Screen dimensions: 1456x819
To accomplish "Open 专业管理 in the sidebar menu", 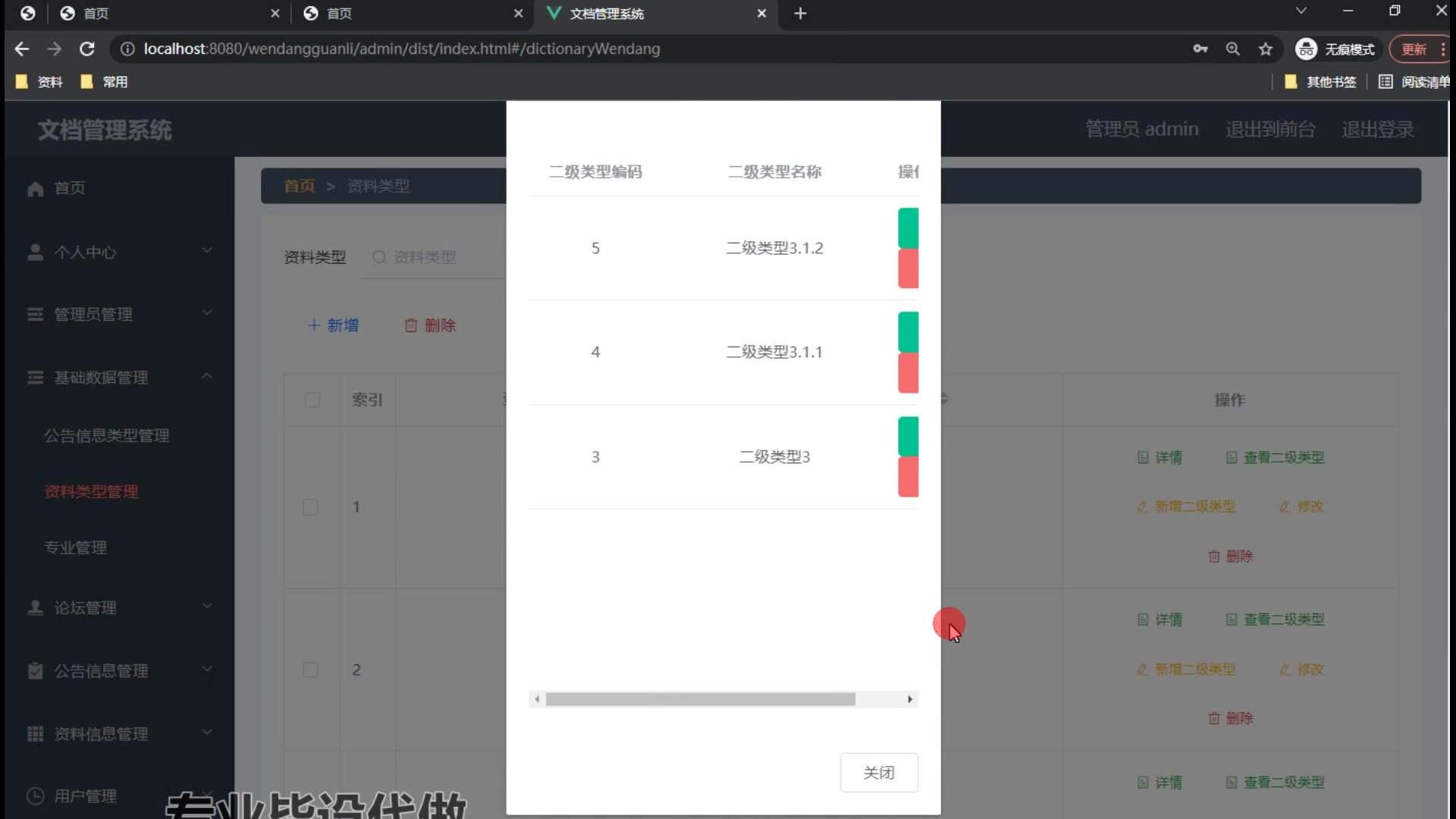I will 76,548.
